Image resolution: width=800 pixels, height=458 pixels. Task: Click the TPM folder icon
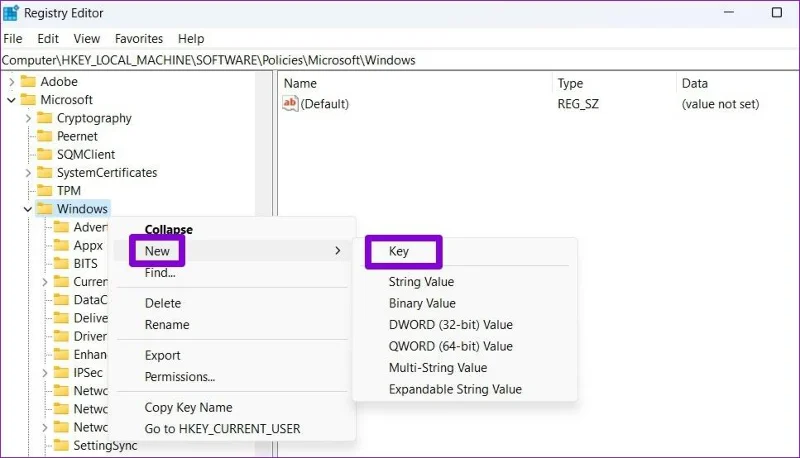[44, 191]
